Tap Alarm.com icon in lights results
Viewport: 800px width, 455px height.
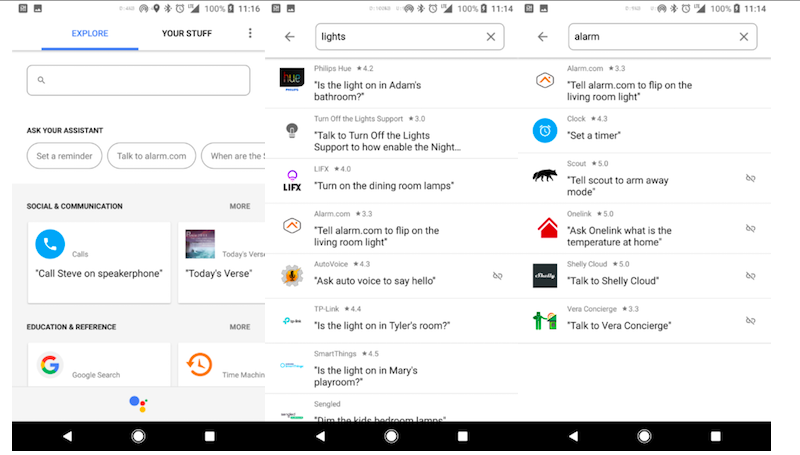tap(292, 225)
